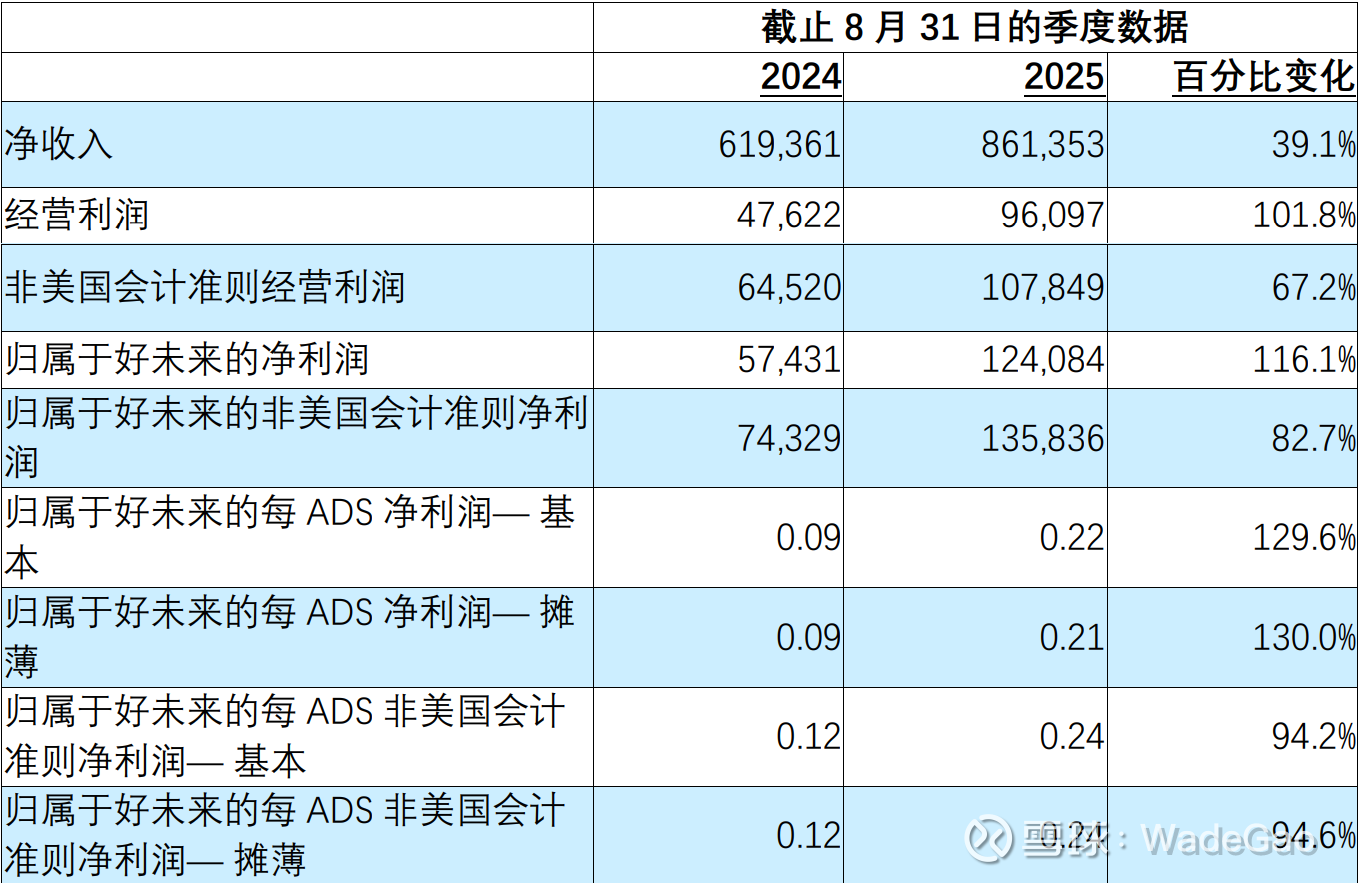Click the '非美国会计准则净利润— 基本' row label
The image size is (1358, 883).
pos(285,736)
